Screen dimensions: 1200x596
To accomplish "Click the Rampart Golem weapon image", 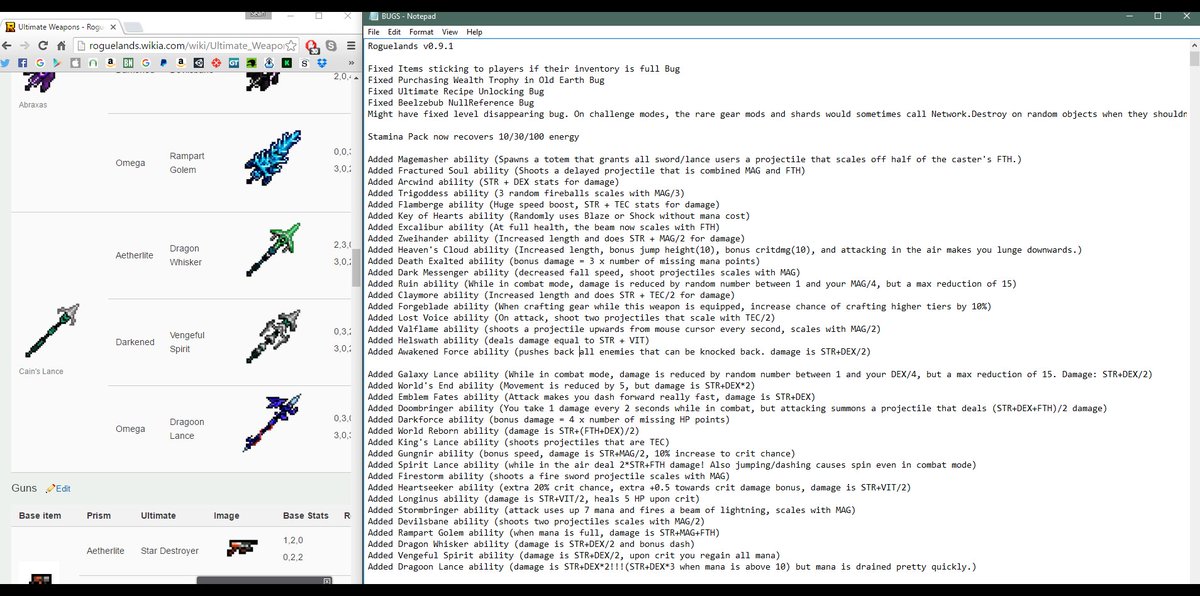I will [x=271, y=157].
